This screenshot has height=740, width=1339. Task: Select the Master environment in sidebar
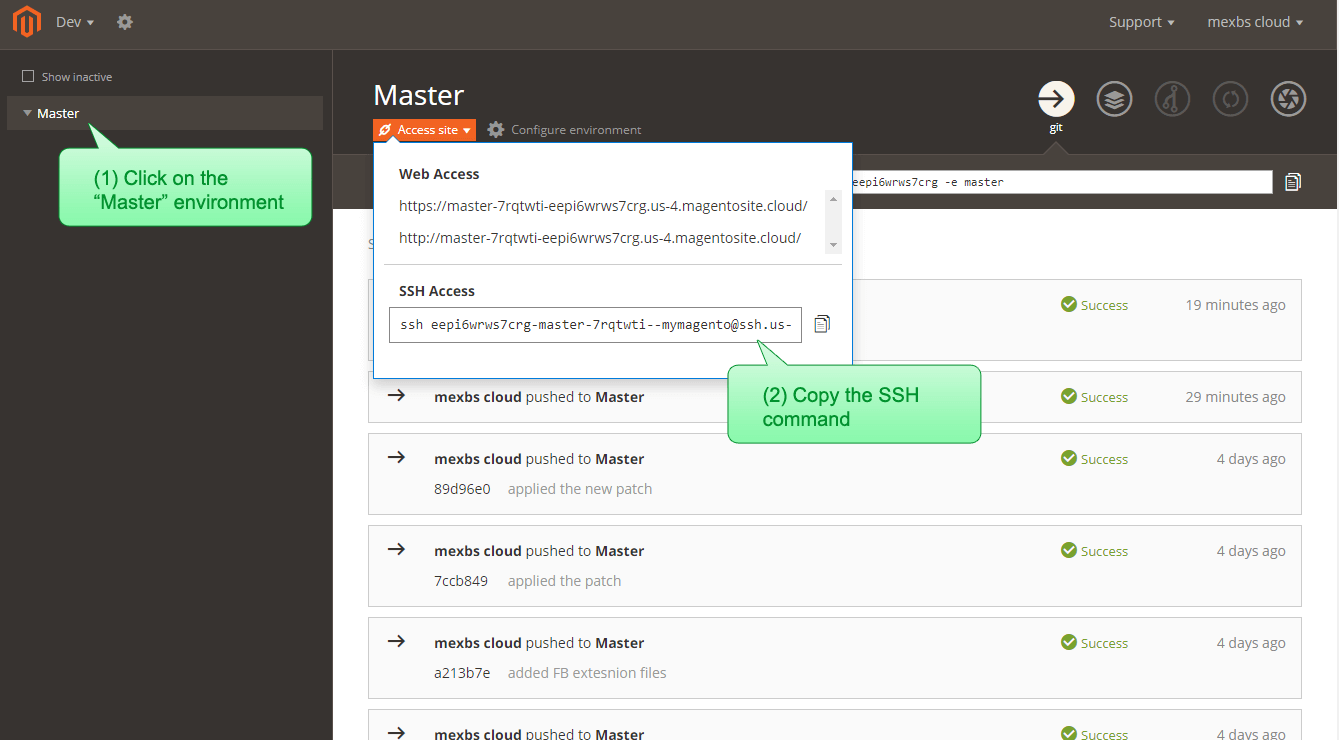pyautogui.click(x=58, y=113)
